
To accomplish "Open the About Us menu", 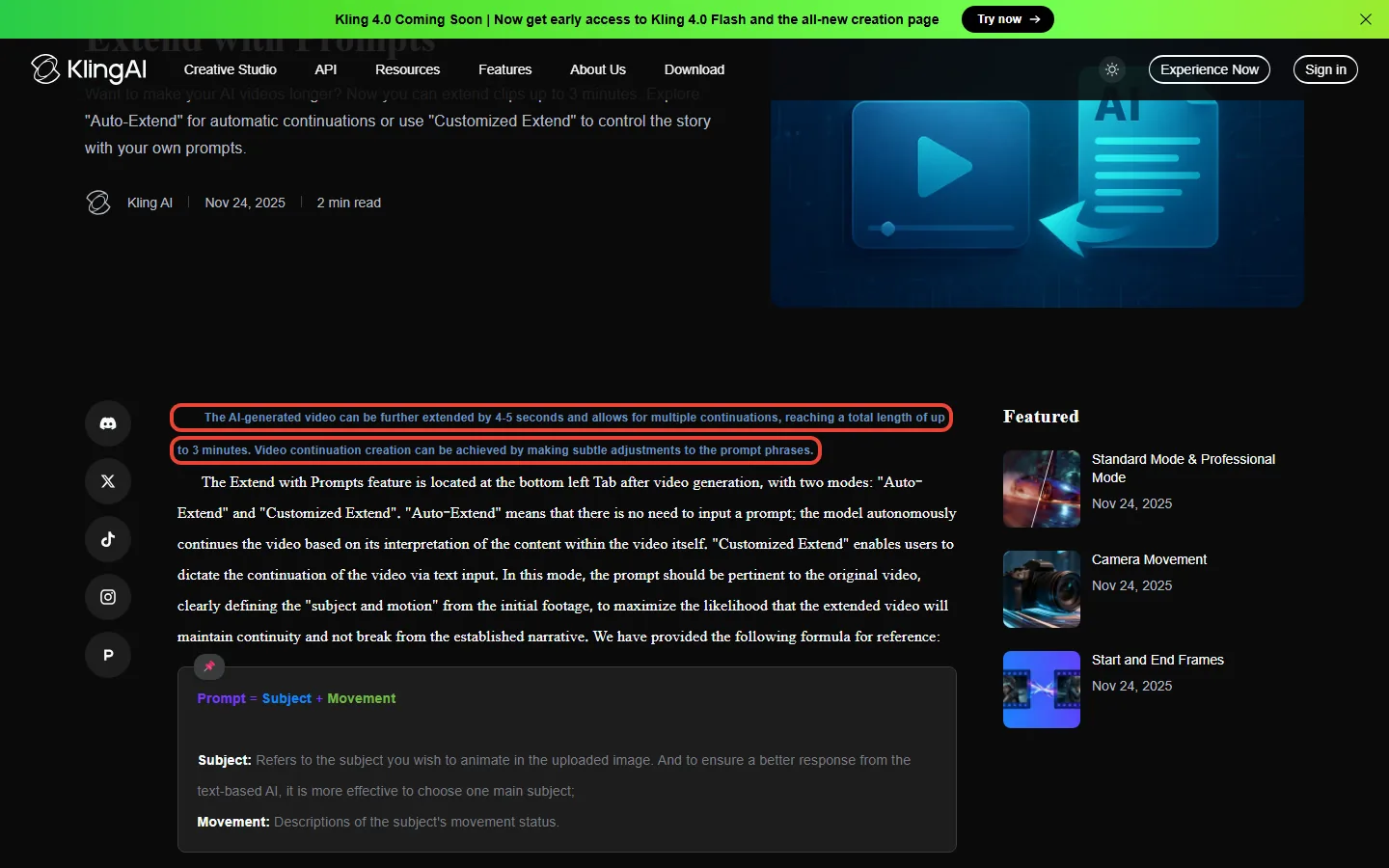I will (x=598, y=69).
